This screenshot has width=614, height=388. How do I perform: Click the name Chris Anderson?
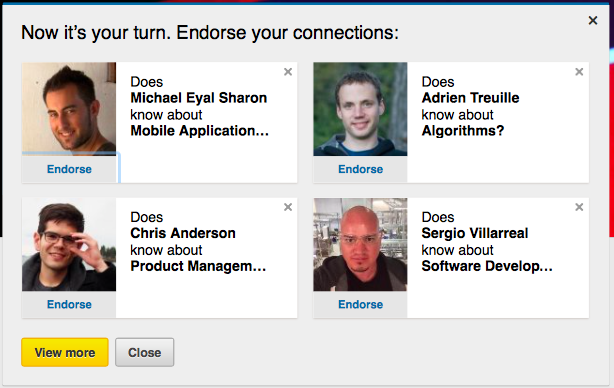point(183,233)
